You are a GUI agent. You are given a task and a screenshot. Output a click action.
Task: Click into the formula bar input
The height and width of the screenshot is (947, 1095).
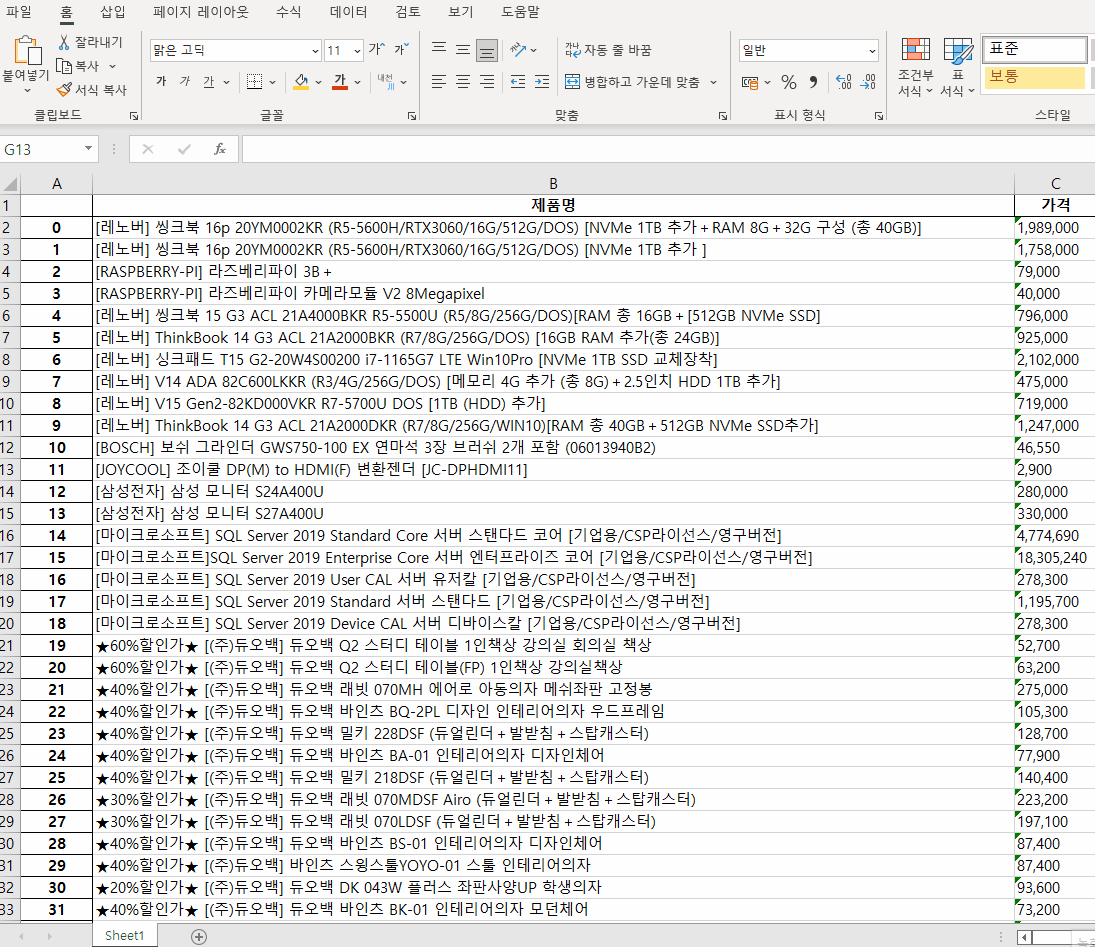tap(668, 149)
